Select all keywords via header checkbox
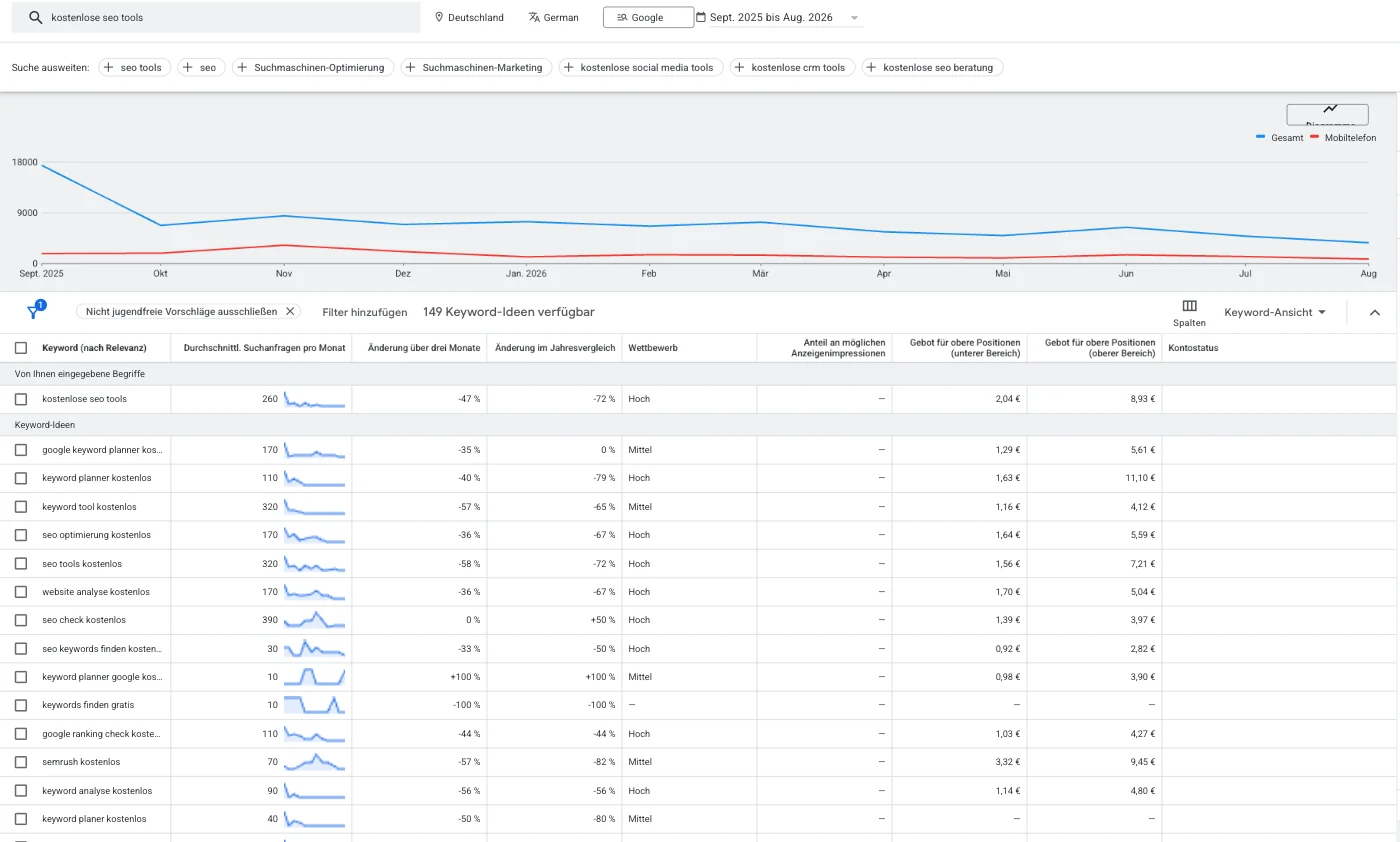 pyautogui.click(x=21, y=348)
